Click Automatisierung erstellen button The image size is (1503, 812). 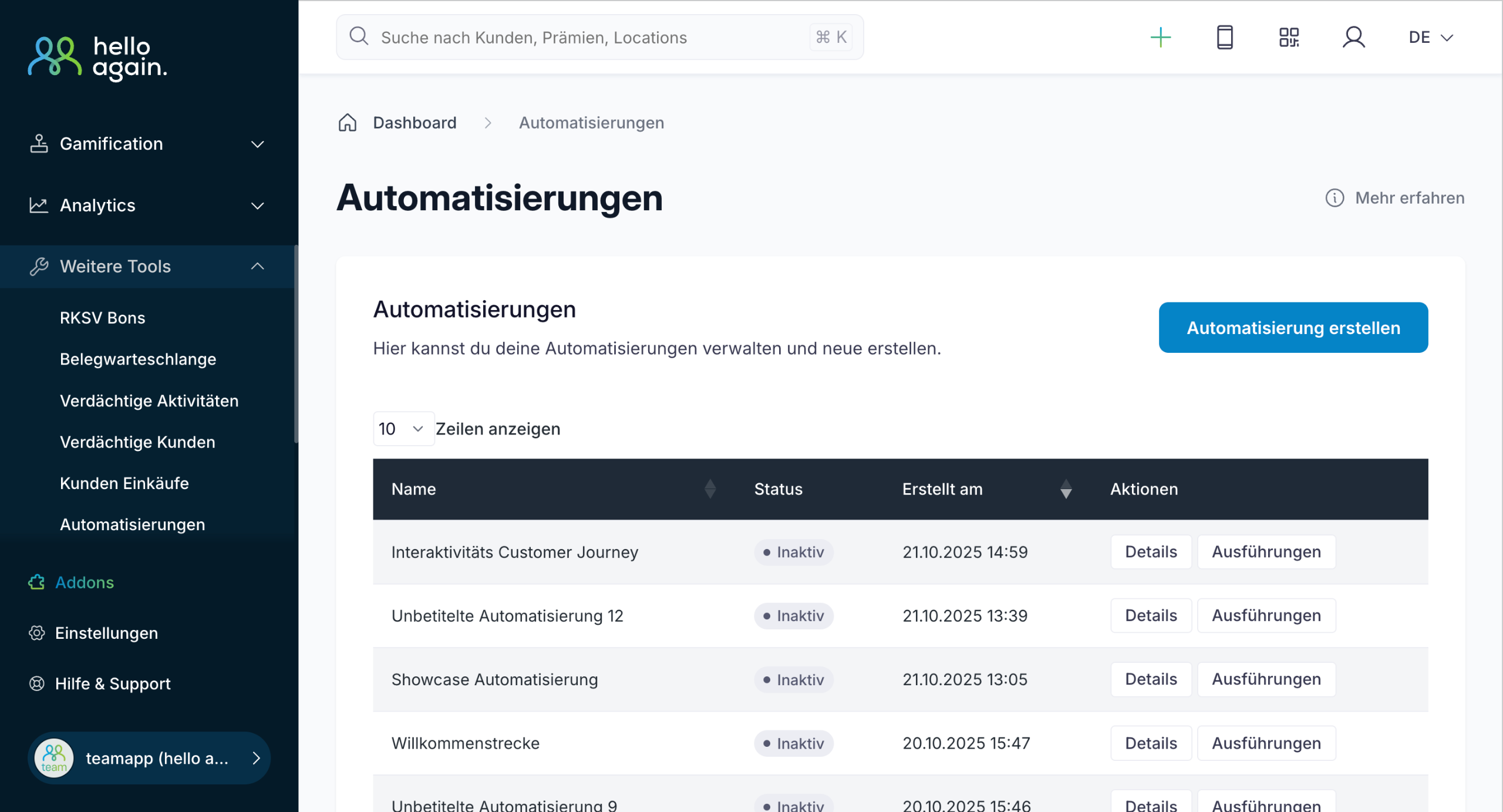pos(1293,328)
